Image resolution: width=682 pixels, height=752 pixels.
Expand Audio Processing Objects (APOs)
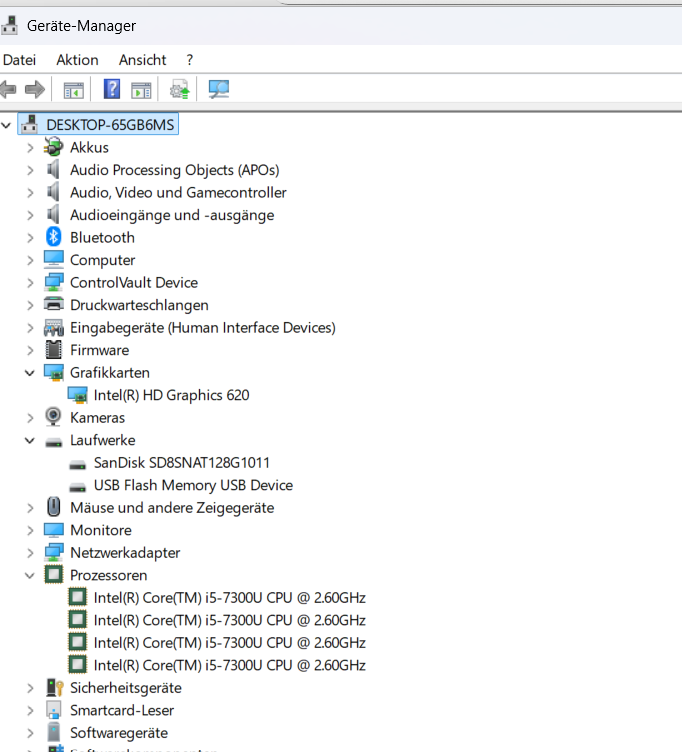(x=30, y=170)
